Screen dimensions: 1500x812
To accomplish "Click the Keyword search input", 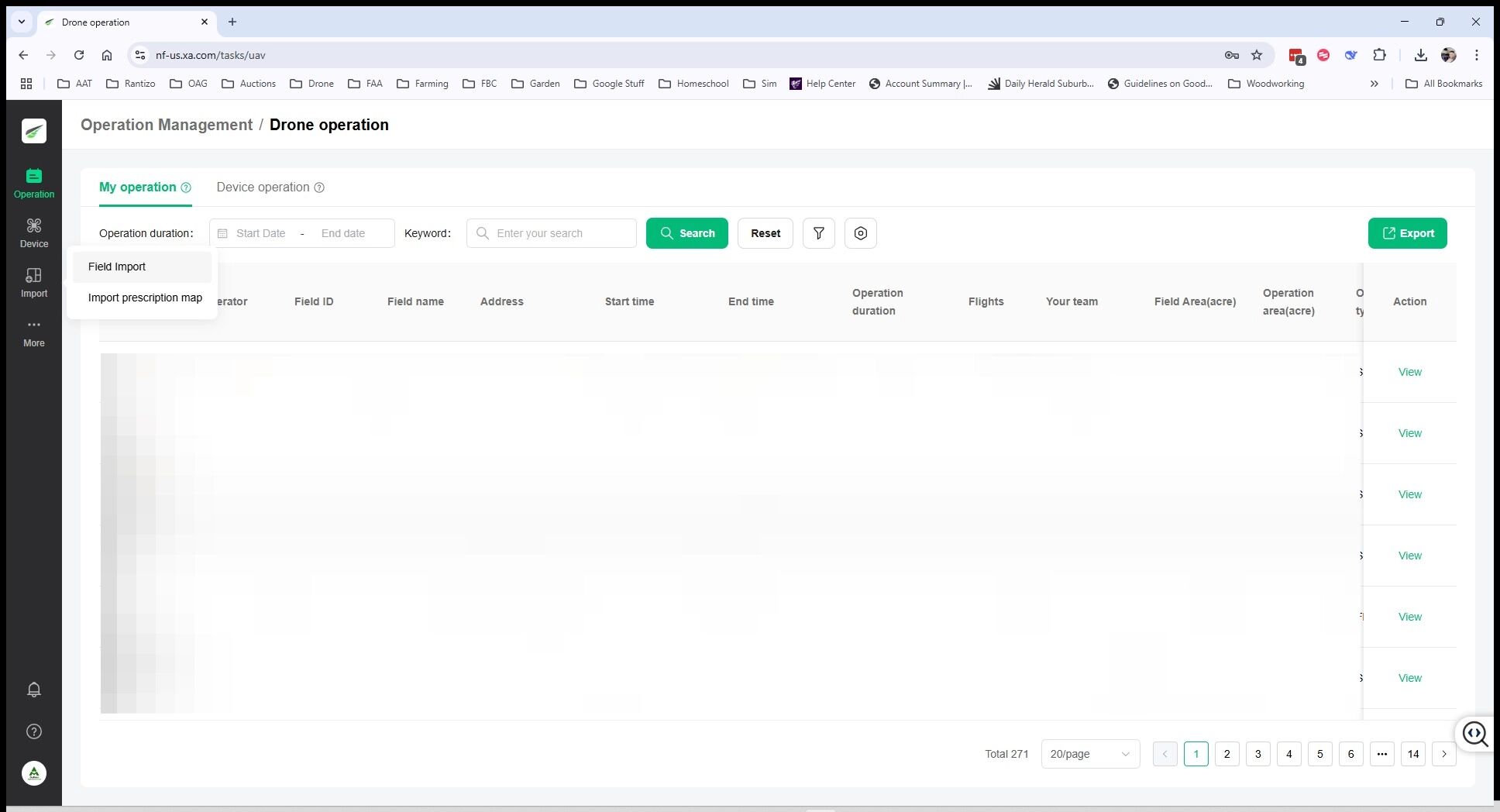I will tap(552, 233).
